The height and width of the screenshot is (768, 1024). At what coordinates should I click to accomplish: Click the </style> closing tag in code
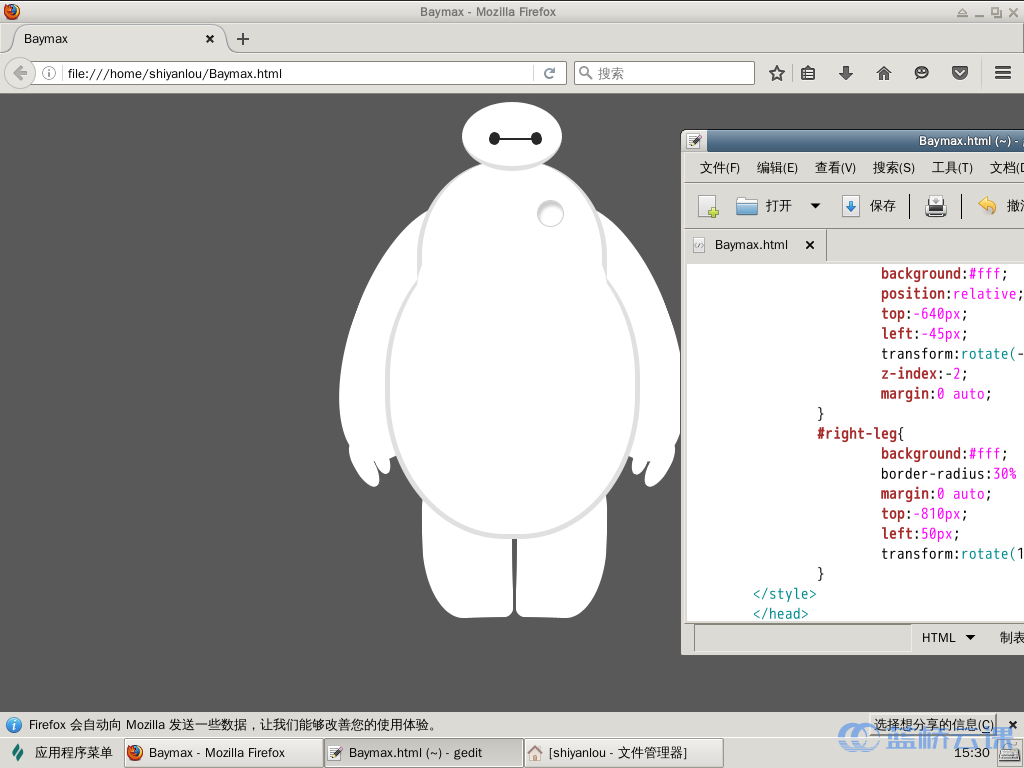(784, 594)
